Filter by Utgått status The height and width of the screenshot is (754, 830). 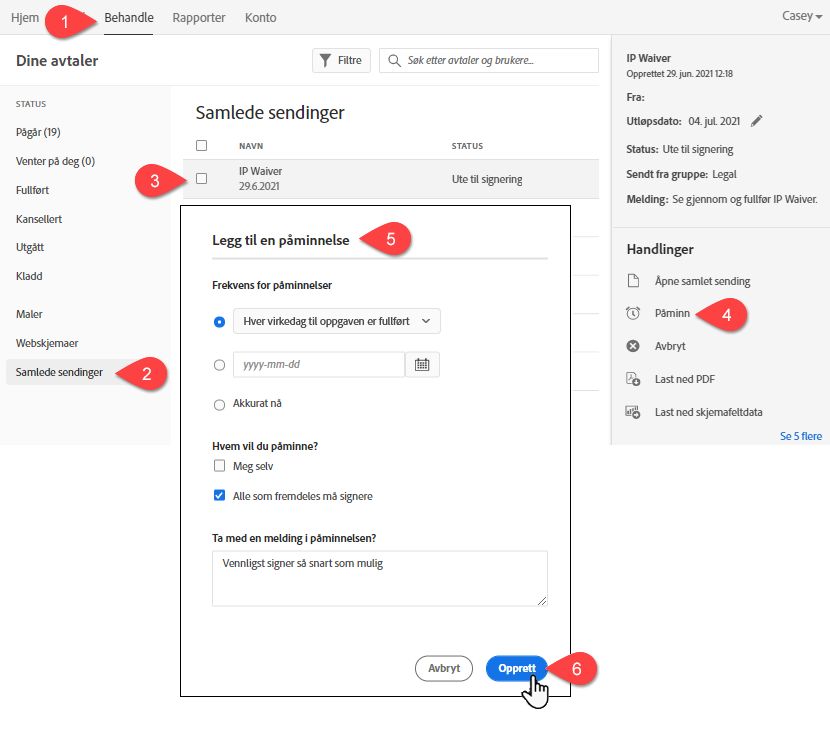[x=30, y=247]
